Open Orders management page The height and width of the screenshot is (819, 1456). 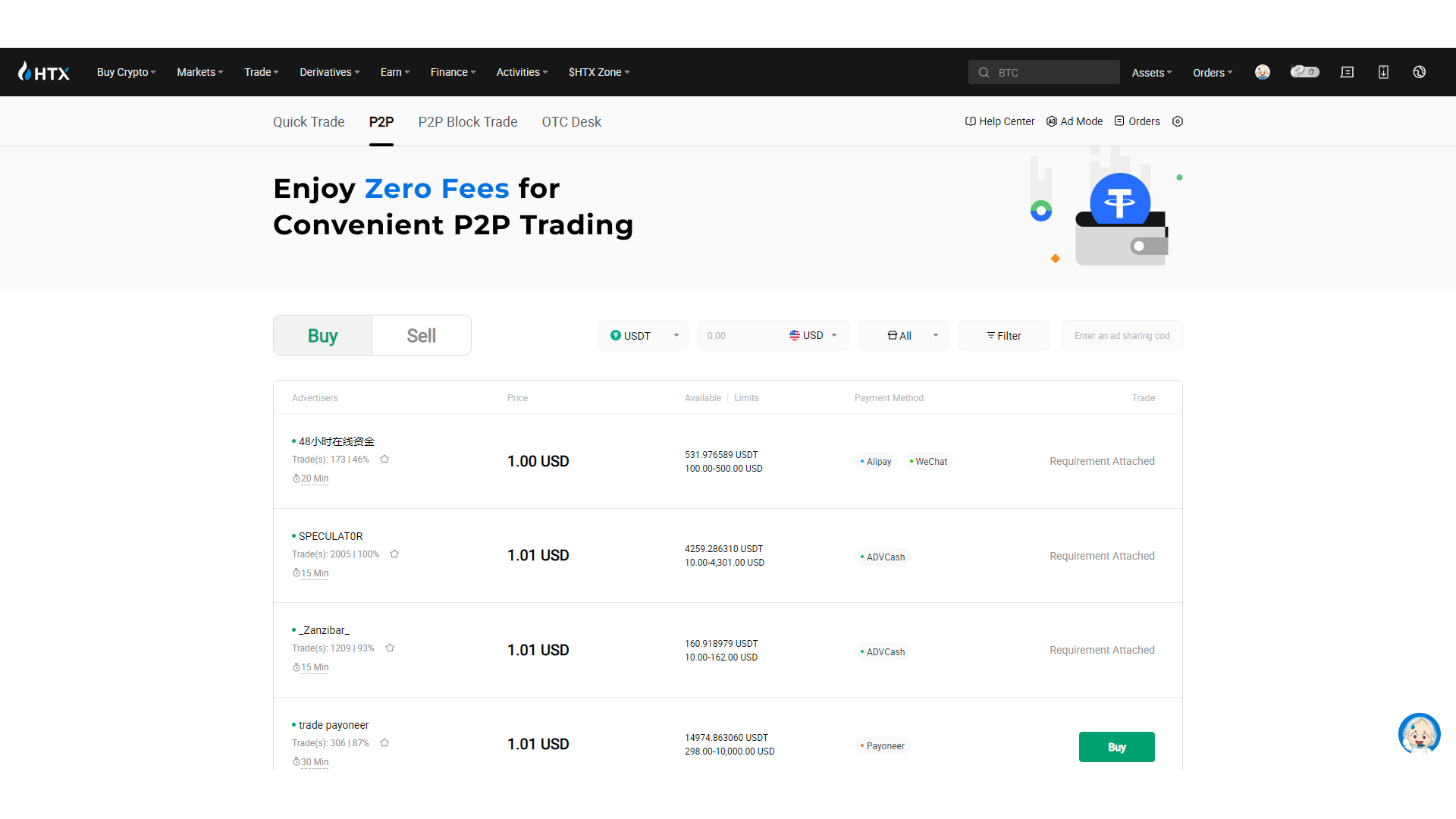tap(1143, 121)
